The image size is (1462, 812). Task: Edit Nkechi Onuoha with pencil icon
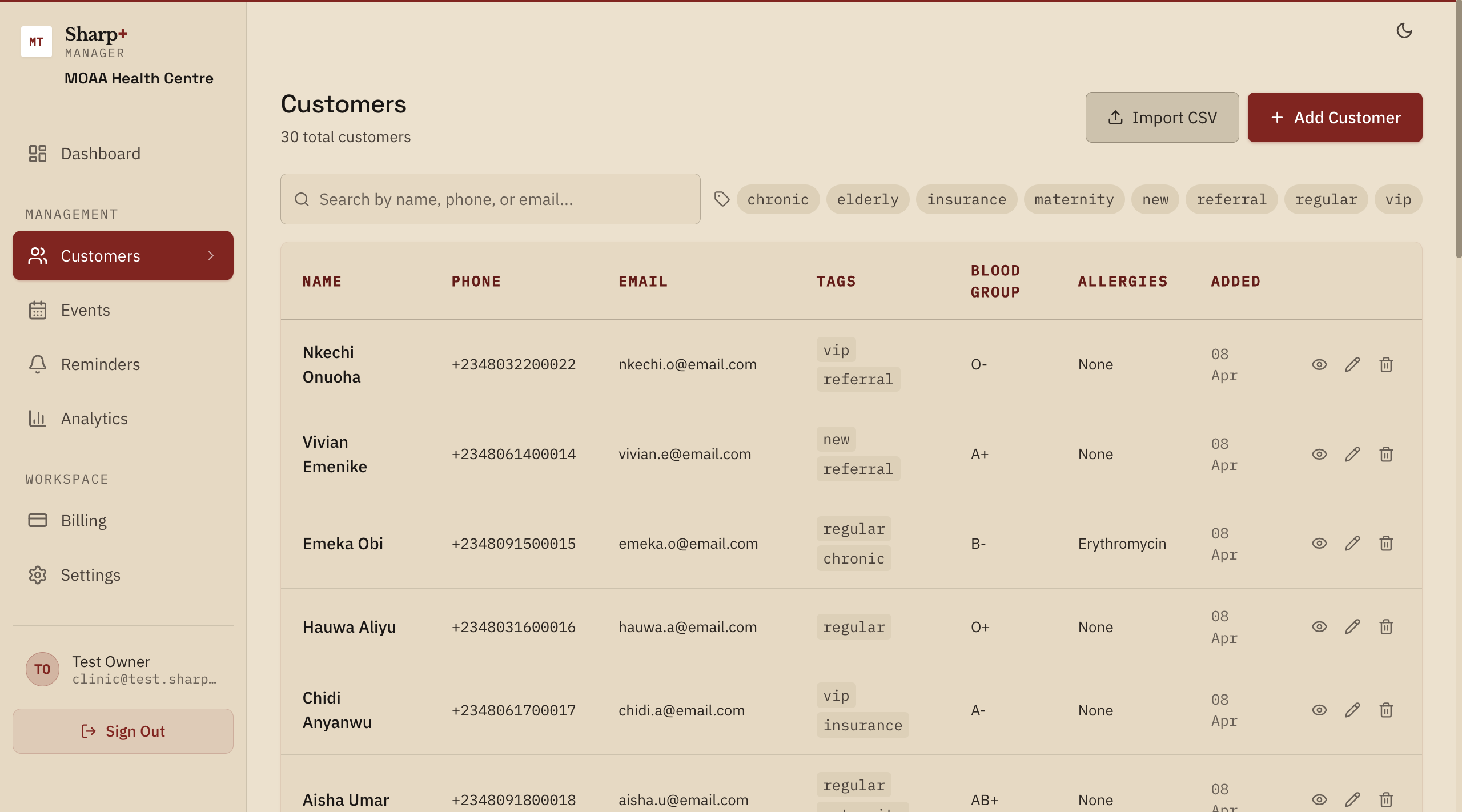1352,364
